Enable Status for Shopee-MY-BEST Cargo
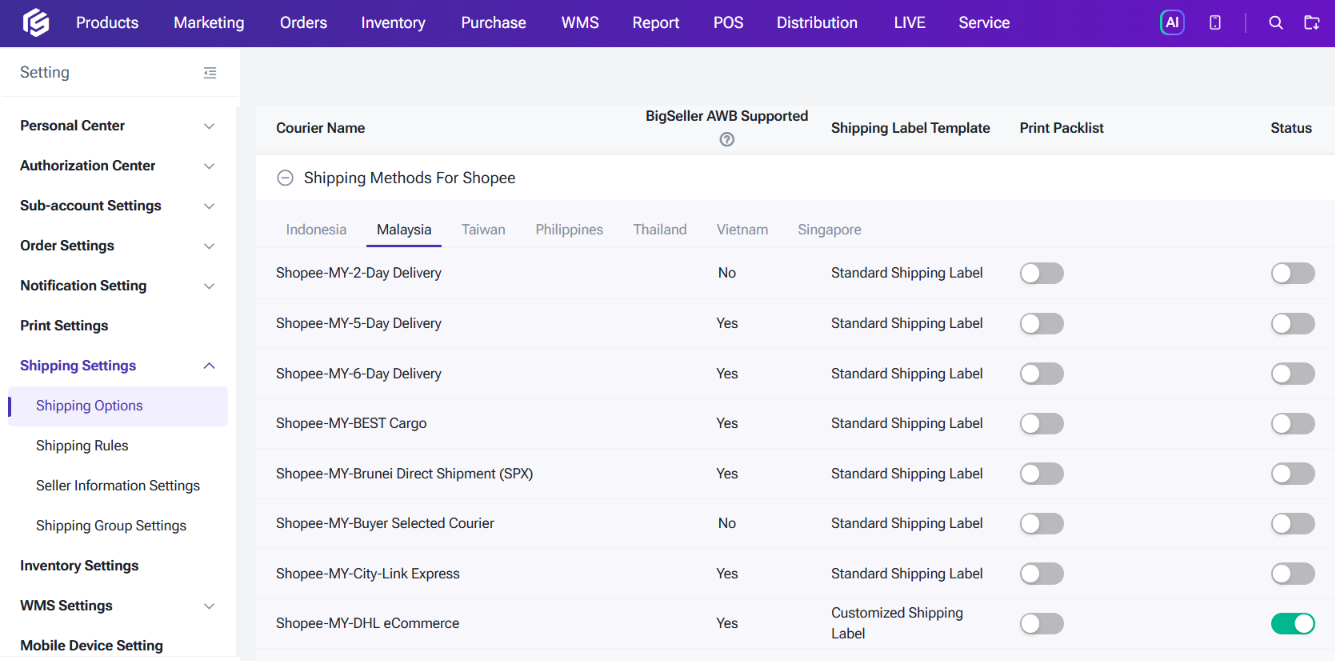 click(1293, 423)
